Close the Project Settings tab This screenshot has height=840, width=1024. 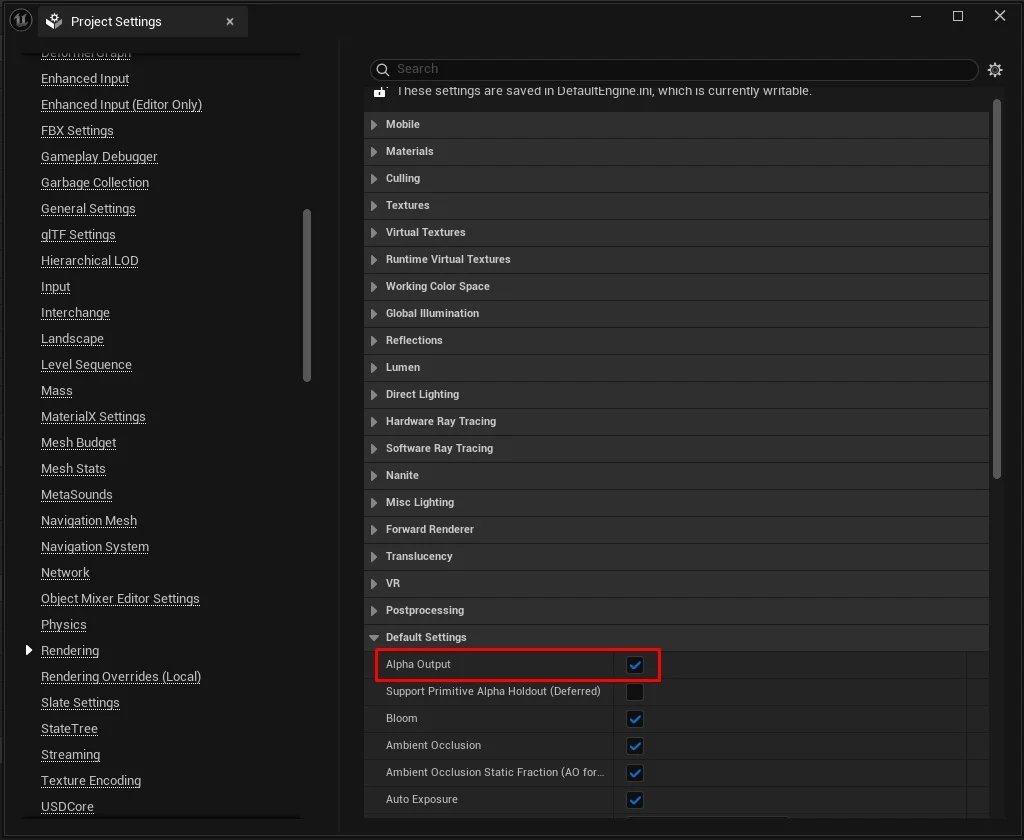tap(230, 22)
